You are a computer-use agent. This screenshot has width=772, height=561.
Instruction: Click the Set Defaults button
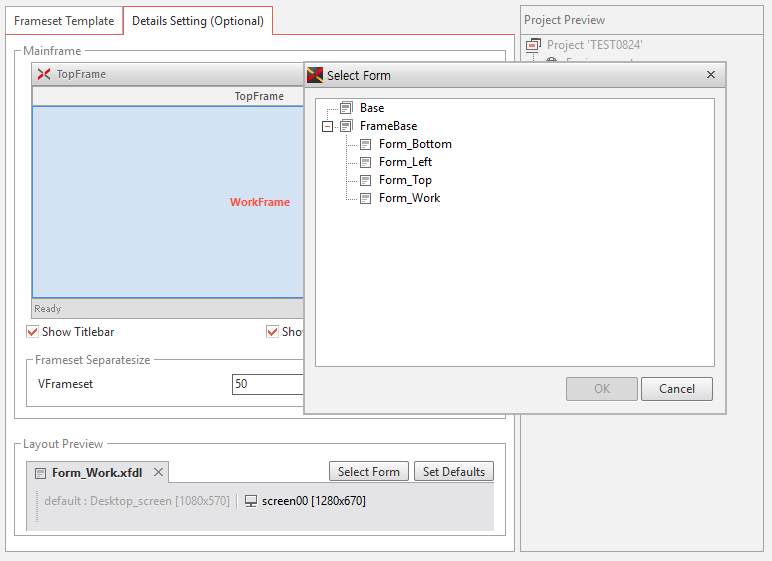453,472
